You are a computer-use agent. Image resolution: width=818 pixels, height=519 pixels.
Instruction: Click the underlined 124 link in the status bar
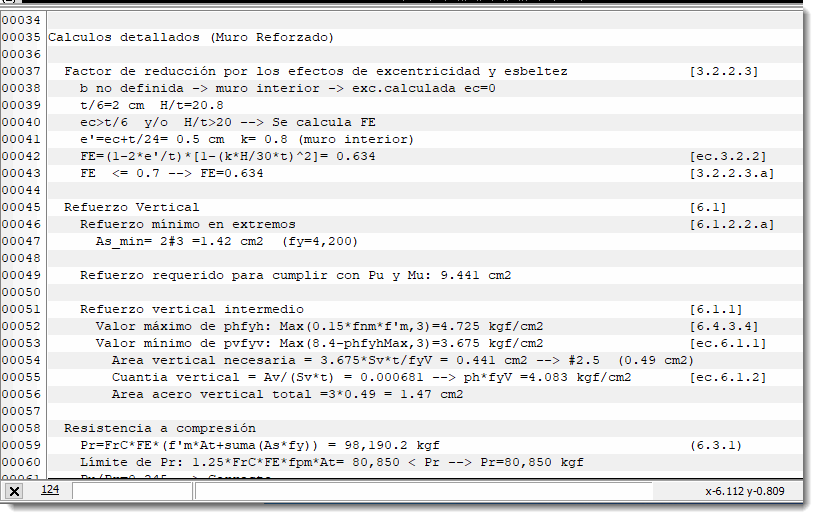49,490
